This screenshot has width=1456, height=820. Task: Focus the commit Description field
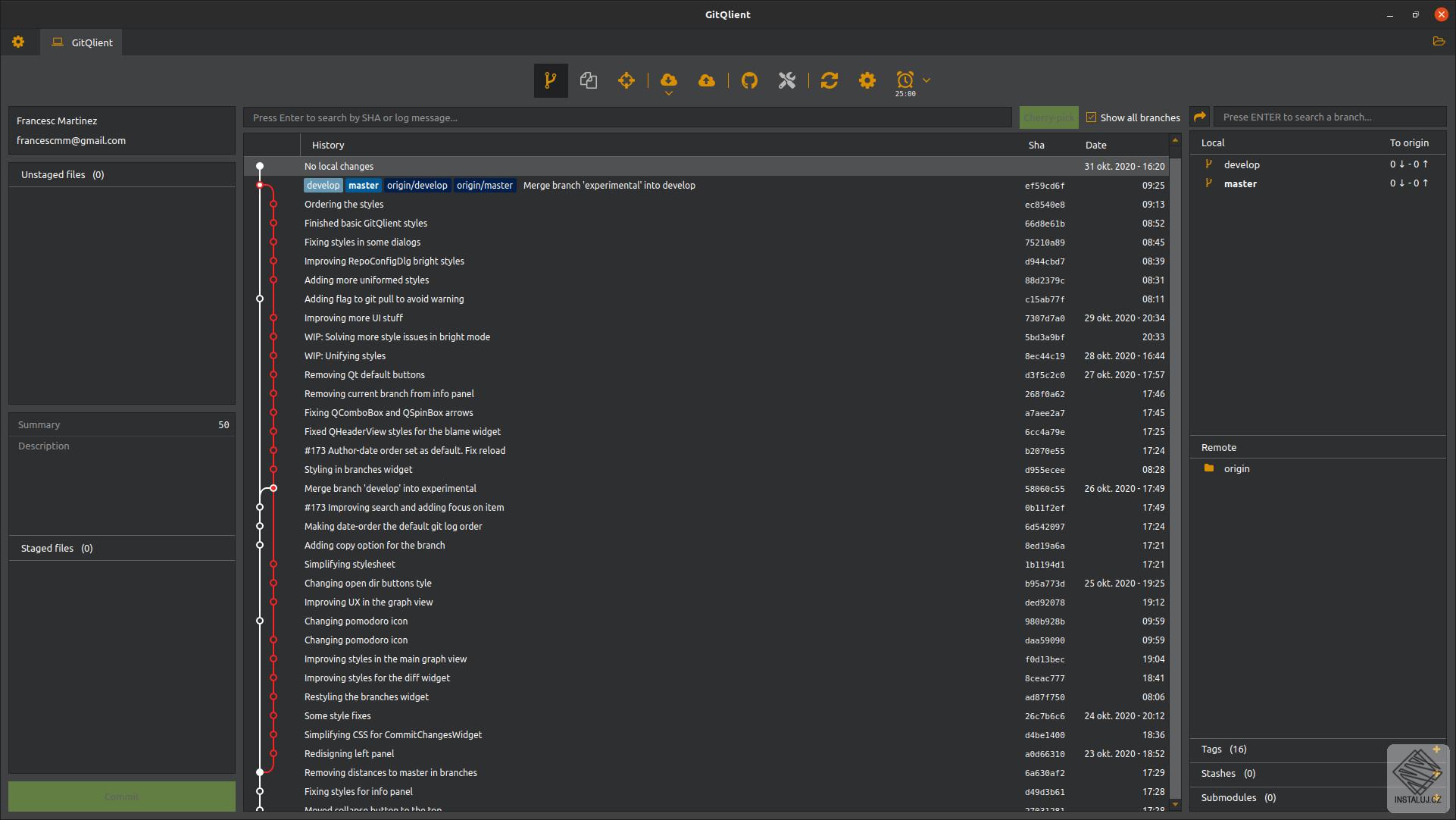(x=121, y=485)
